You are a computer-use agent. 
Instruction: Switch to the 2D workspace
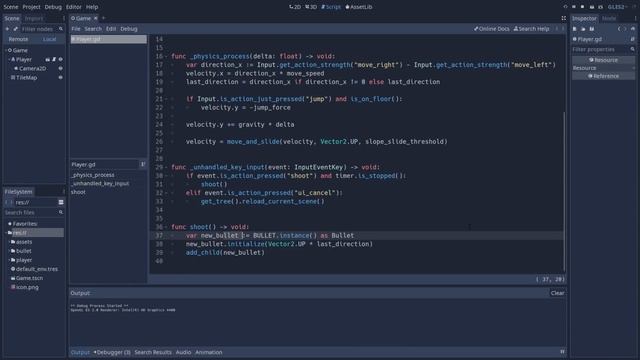[295, 7]
